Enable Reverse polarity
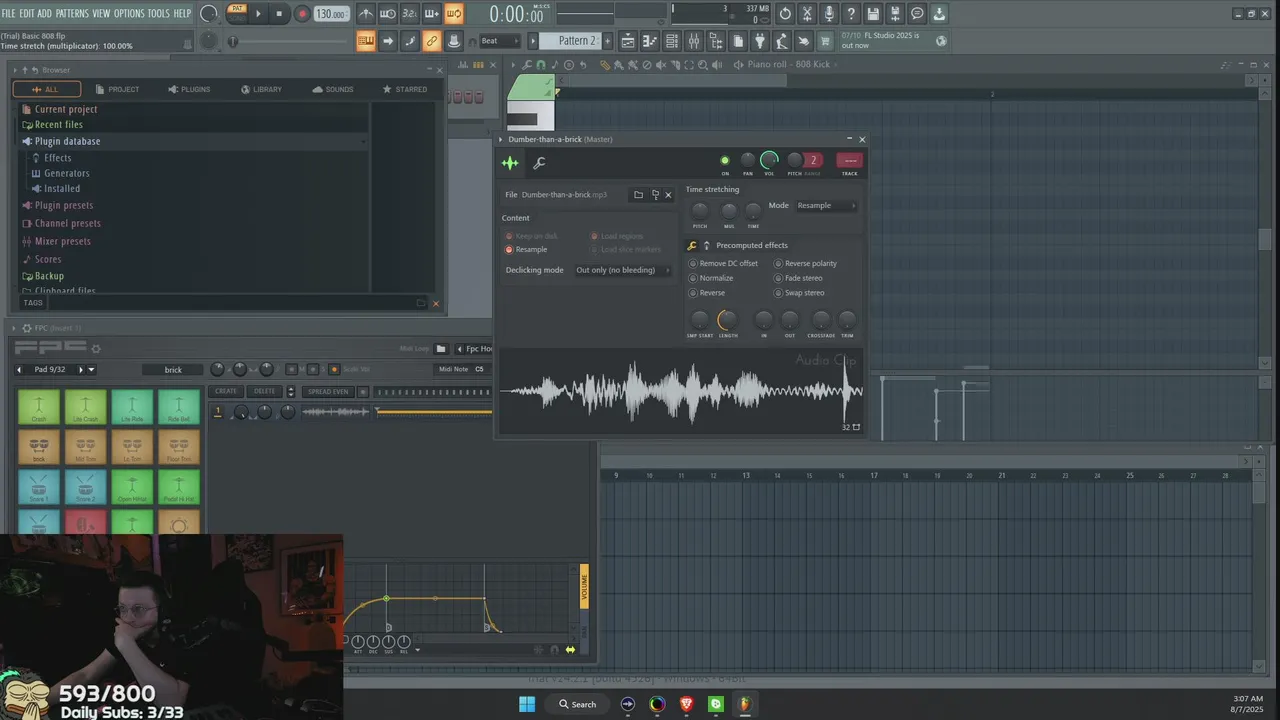The height and width of the screenshot is (720, 1280). 805,264
